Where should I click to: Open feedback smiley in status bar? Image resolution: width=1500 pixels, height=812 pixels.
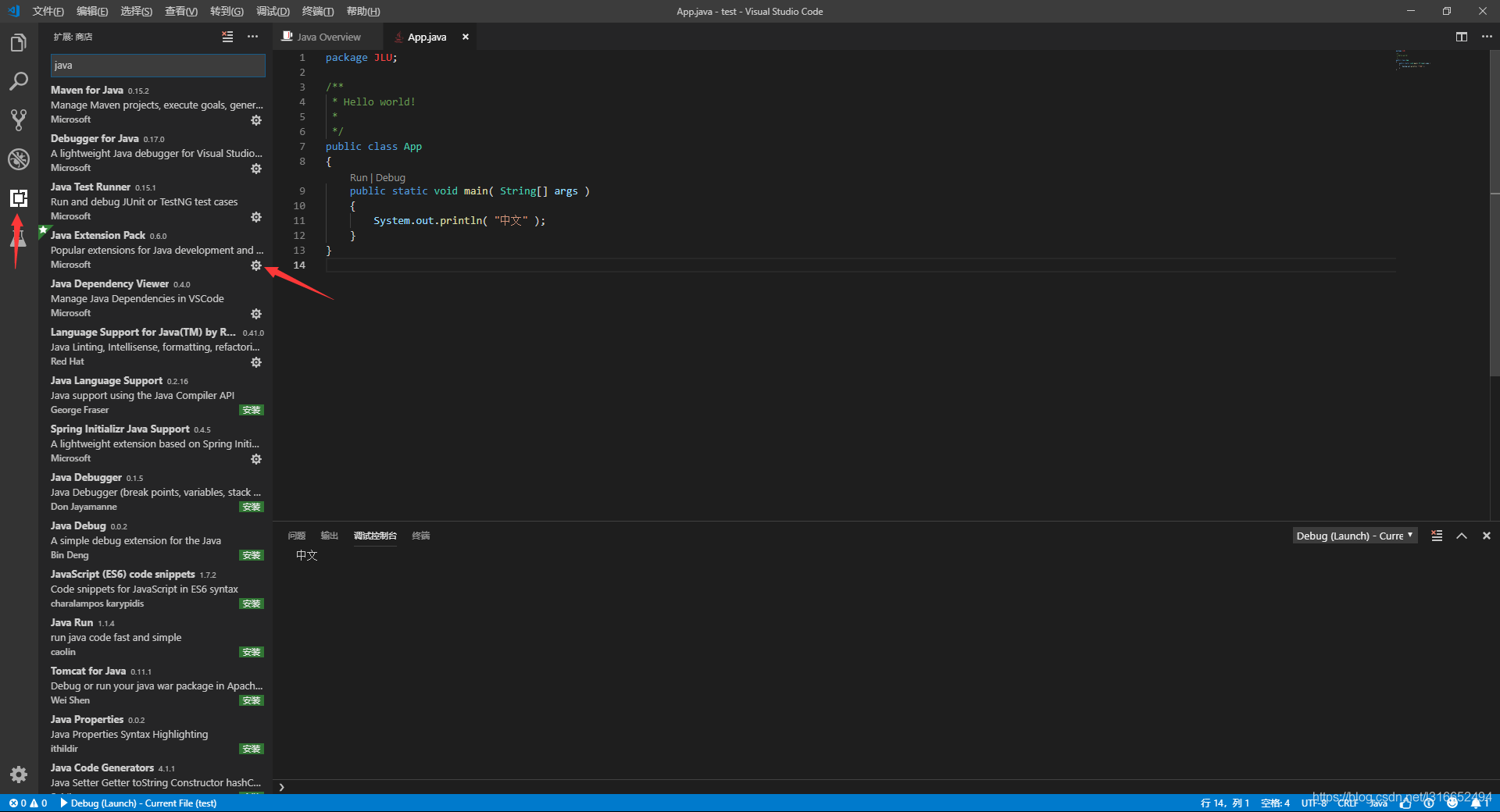[1452, 803]
